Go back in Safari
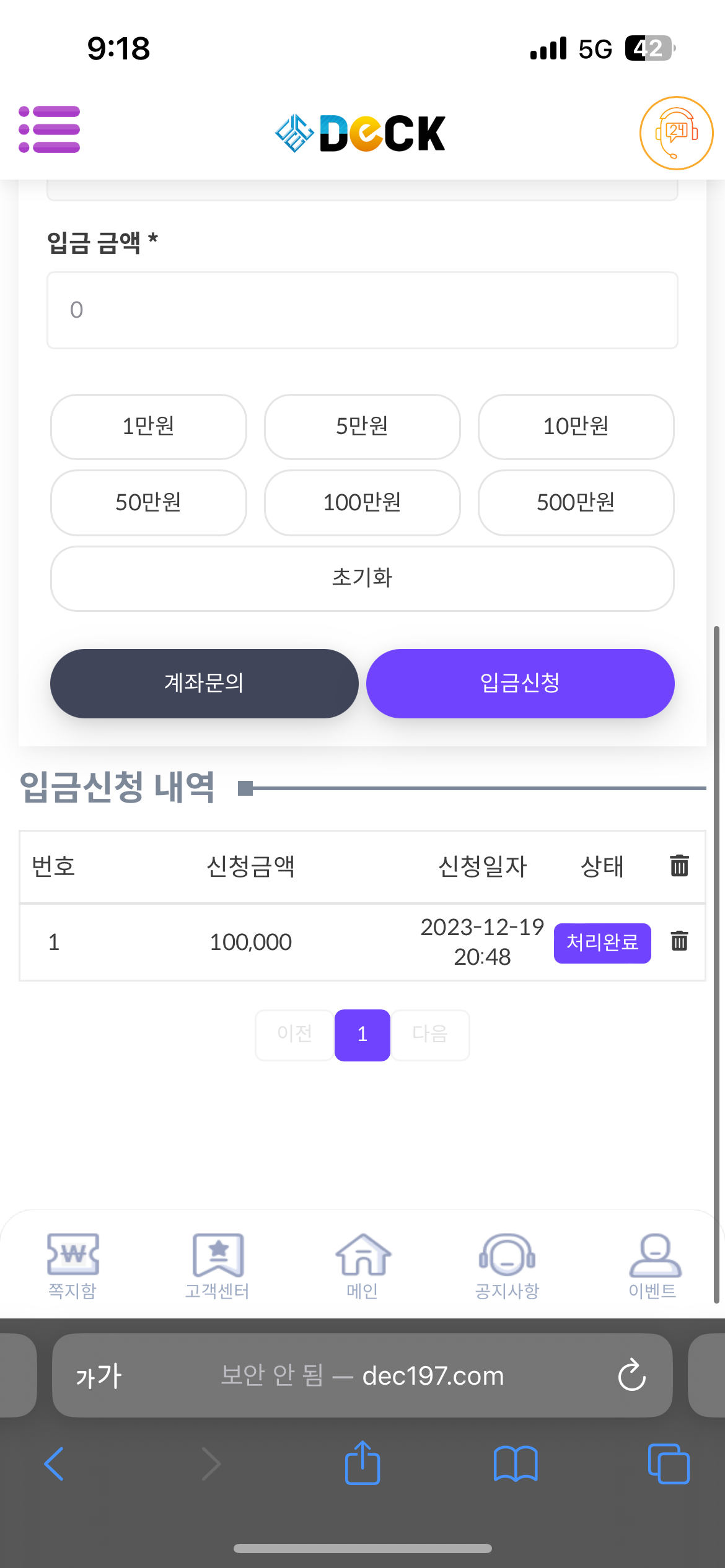The height and width of the screenshot is (1568, 725). [55, 1463]
